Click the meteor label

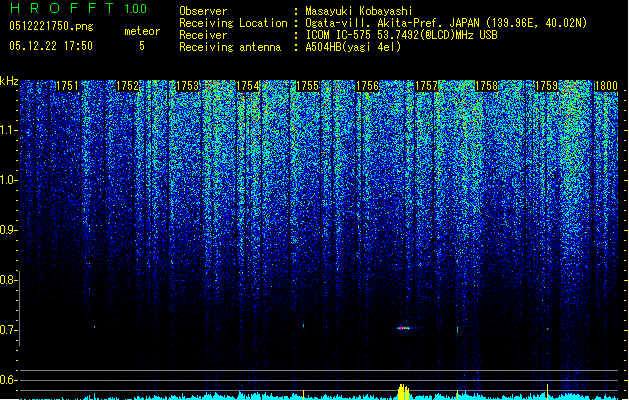click(142, 31)
